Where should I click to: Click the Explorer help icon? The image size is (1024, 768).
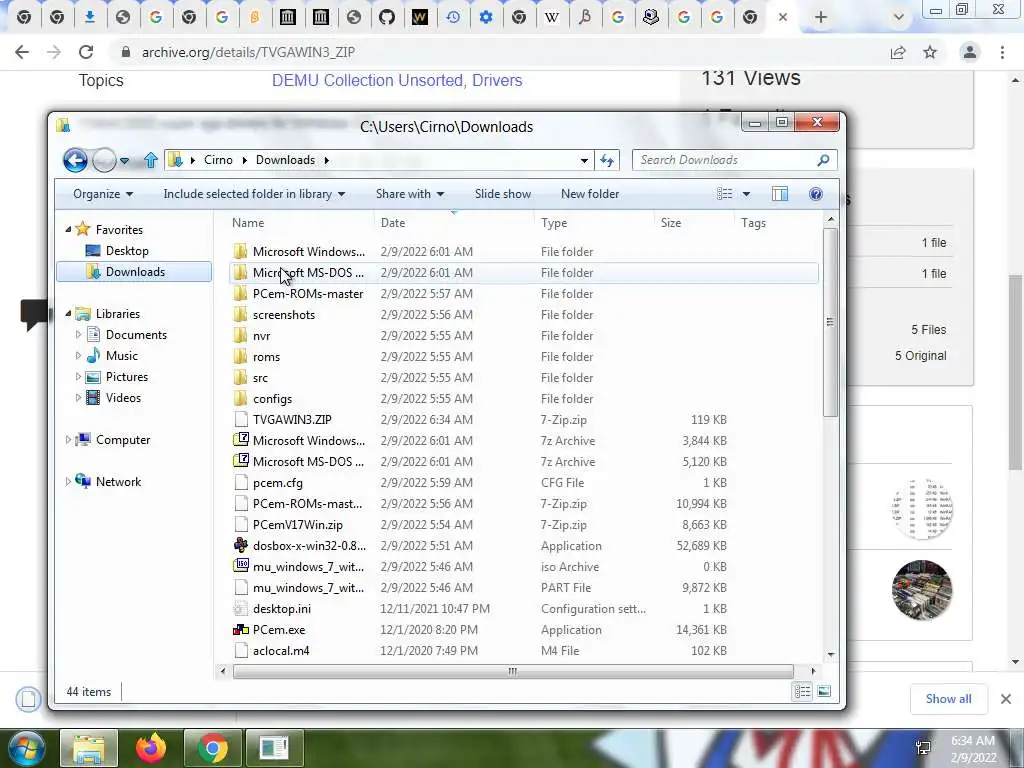coord(816,194)
